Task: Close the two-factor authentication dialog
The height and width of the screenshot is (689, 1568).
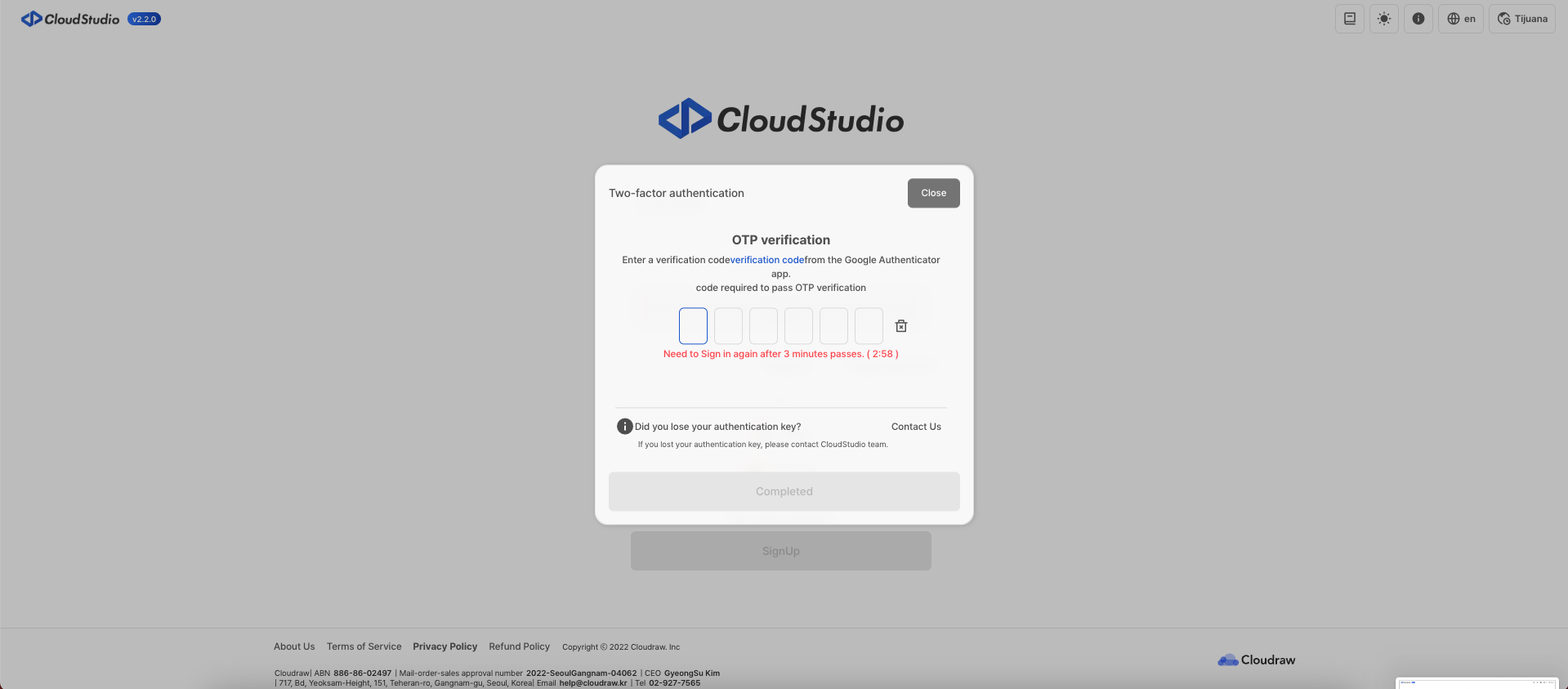Action: click(x=933, y=193)
